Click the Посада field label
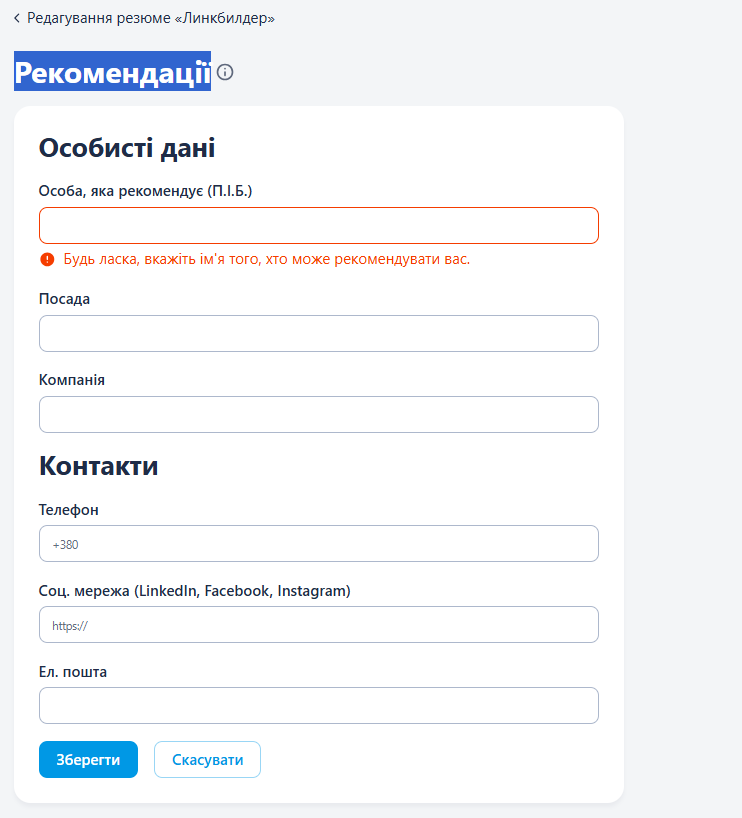The height and width of the screenshot is (818, 742). point(64,299)
